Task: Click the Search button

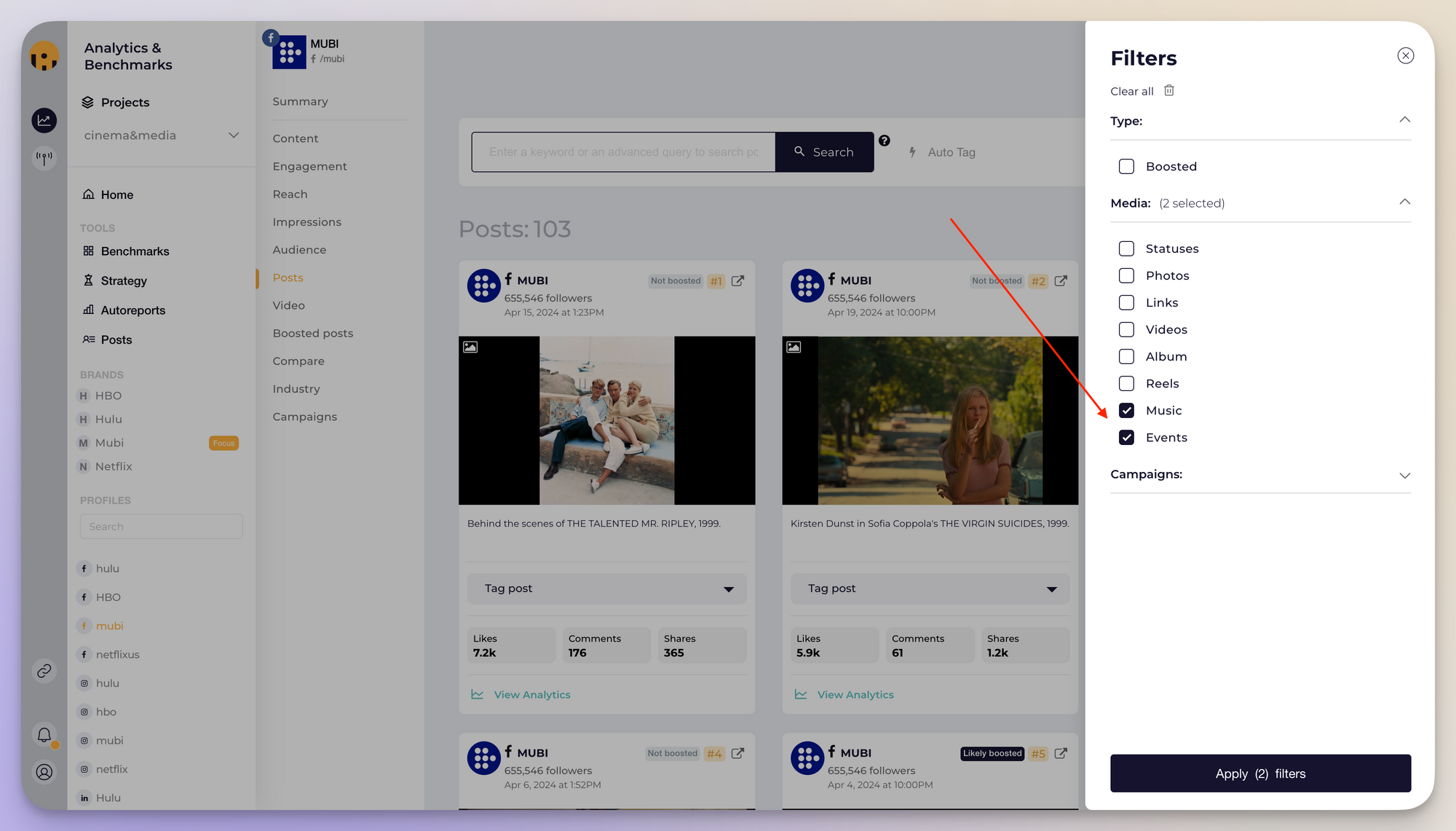Action: tap(824, 152)
